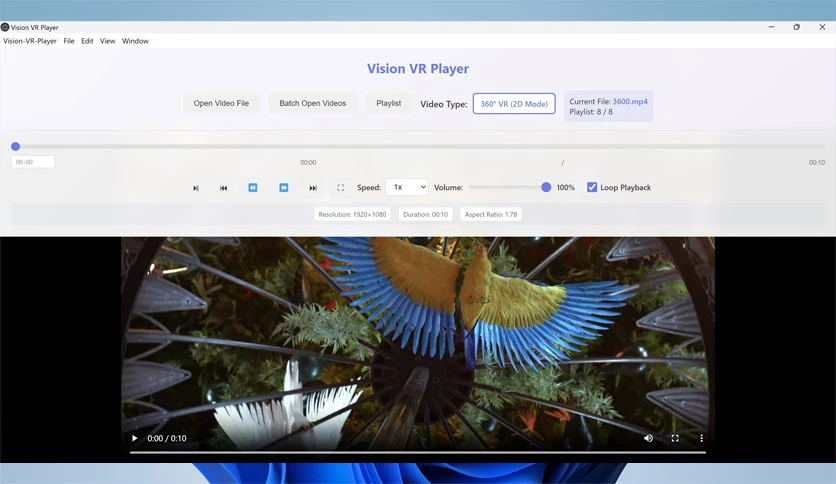
Task: Open the Window menu
Action: pyautogui.click(x=135, y=41)
